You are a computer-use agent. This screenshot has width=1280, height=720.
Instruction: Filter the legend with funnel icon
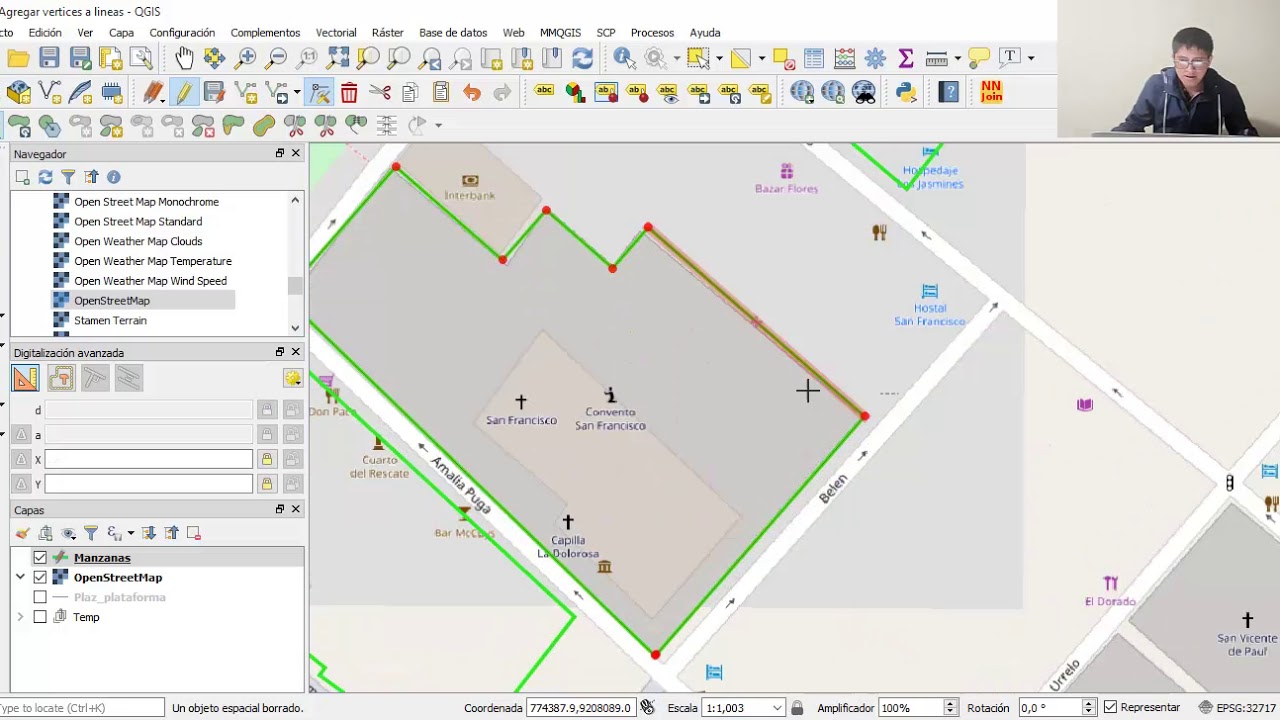[91, 533]
